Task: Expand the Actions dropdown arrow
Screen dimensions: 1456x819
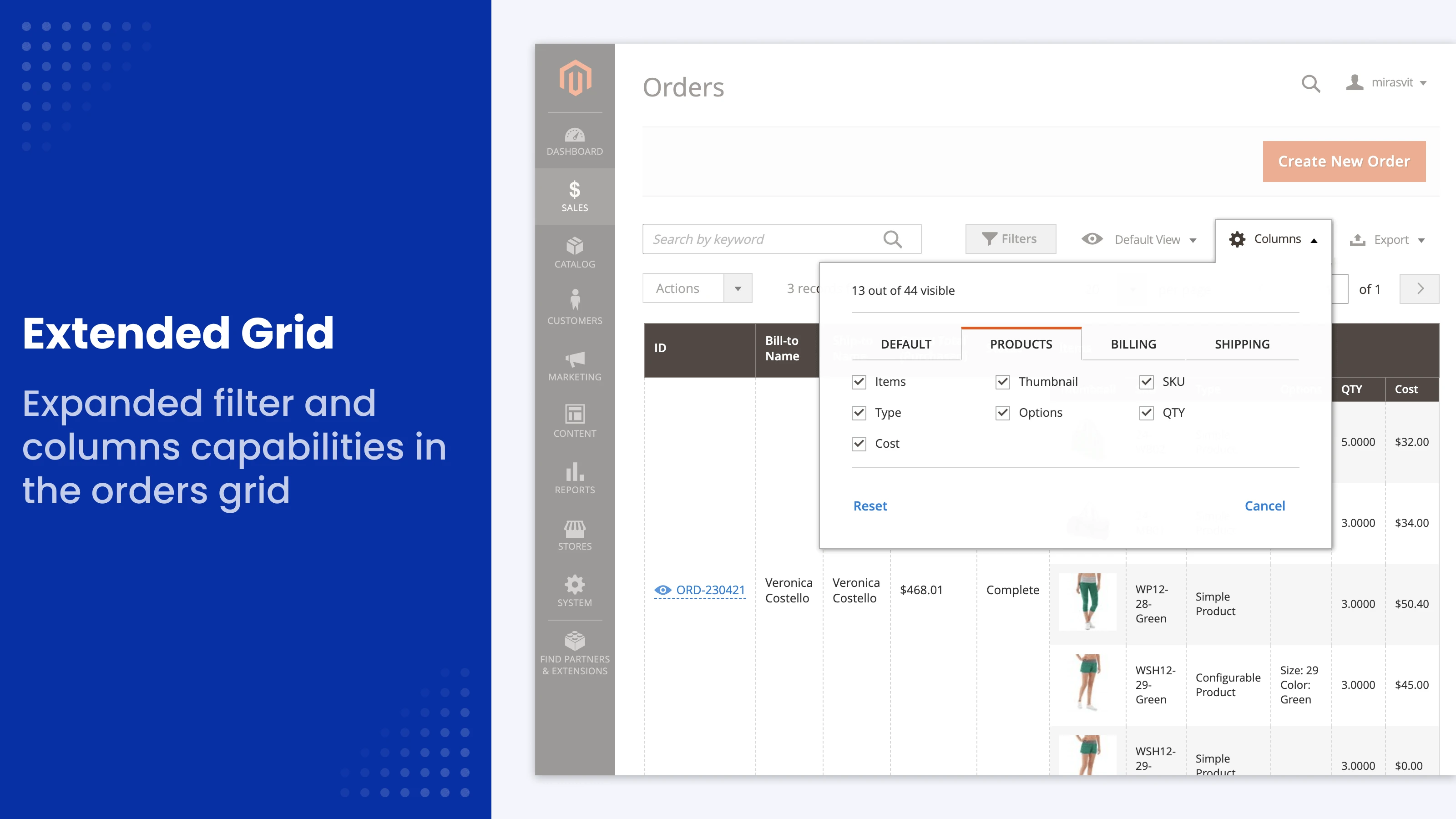Action: coord(738,288)
